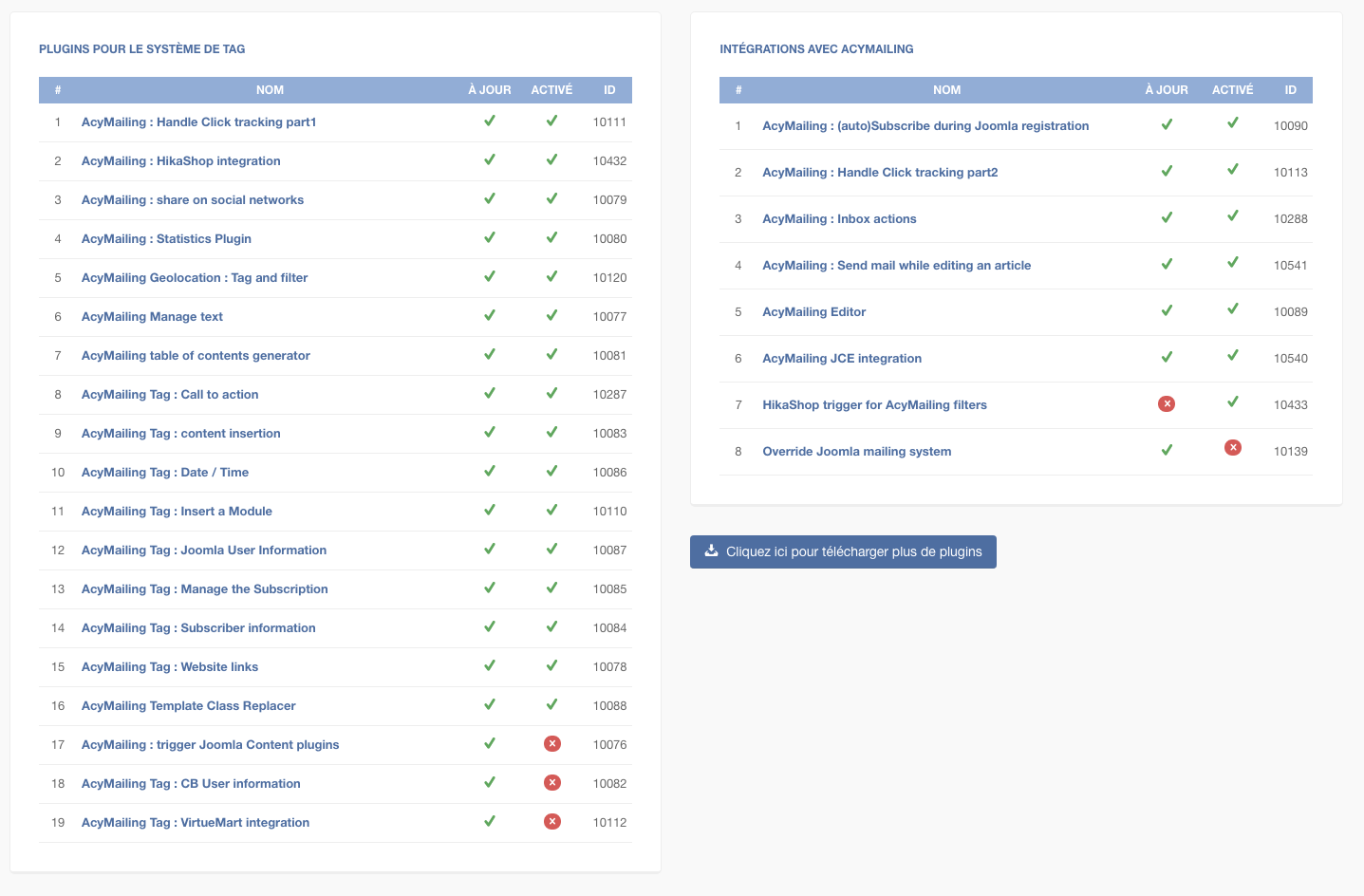The height and width of the screenshot is (896, 1364).
Task: Open Send mail while editing an article
Action: tap(896, 266)
